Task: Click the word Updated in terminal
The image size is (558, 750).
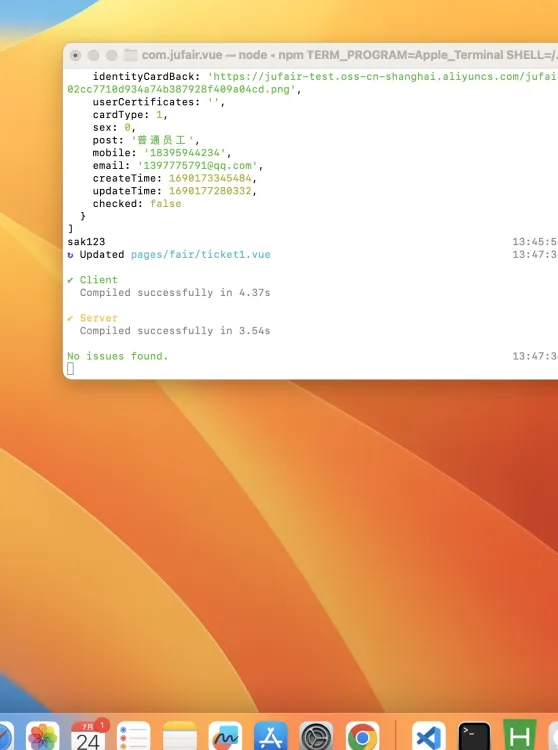Action: pos(102,254)
